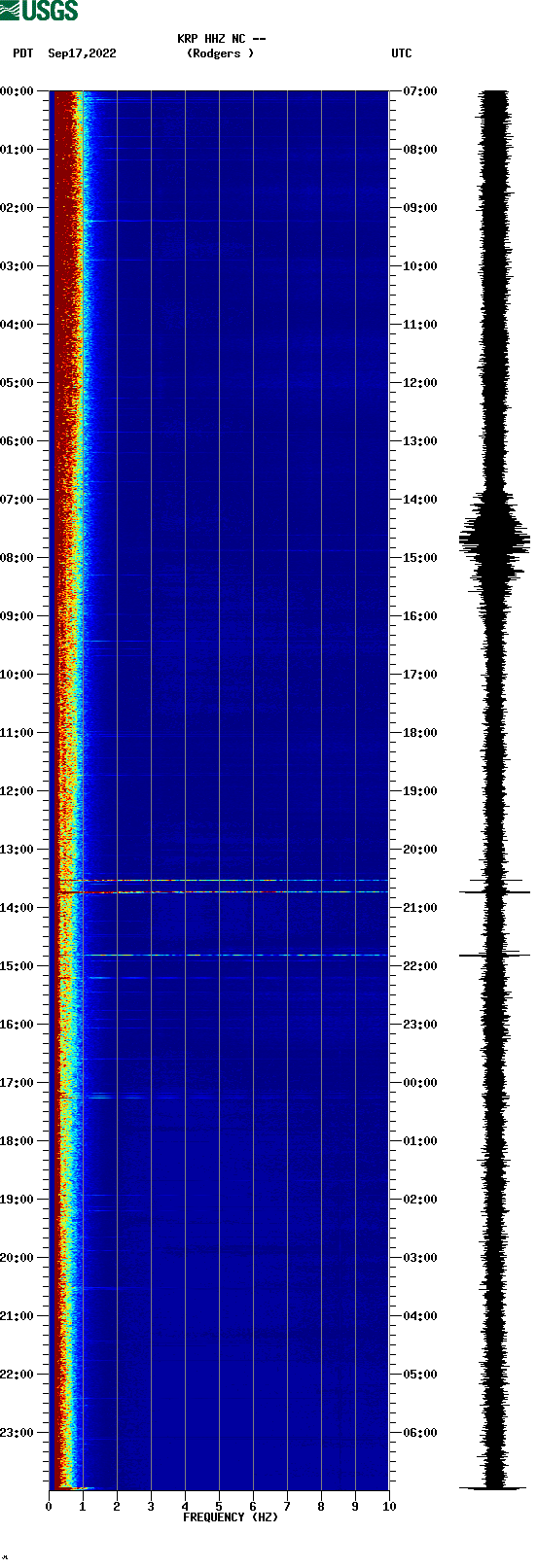The width and height of the screenshot is (537, 1568).
Task: Click the frequency axis value 5
Action: [x=219, y=1507]
